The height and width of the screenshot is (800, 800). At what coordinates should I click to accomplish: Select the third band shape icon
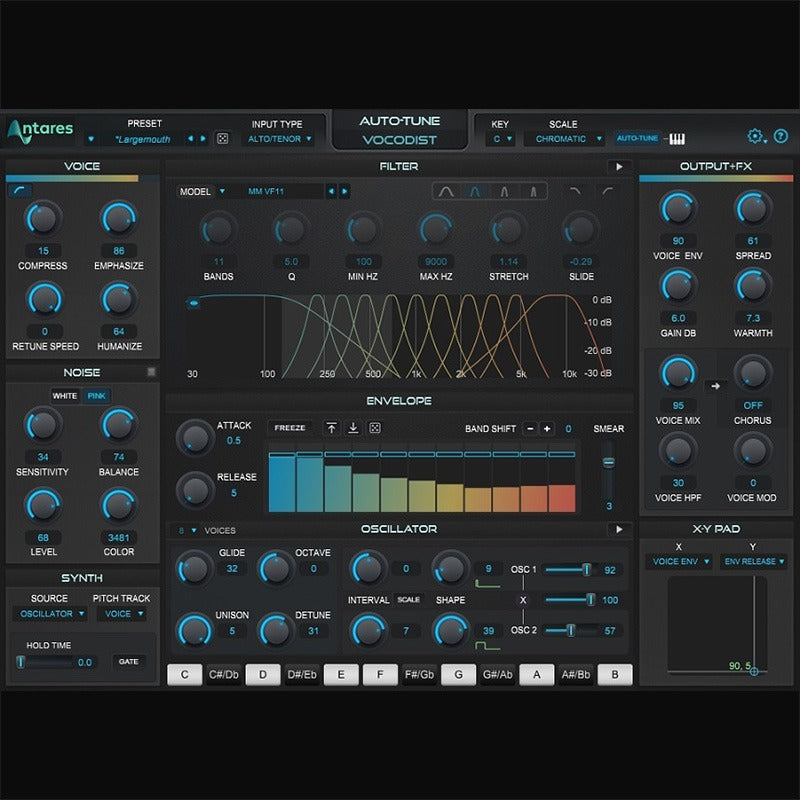504,191
